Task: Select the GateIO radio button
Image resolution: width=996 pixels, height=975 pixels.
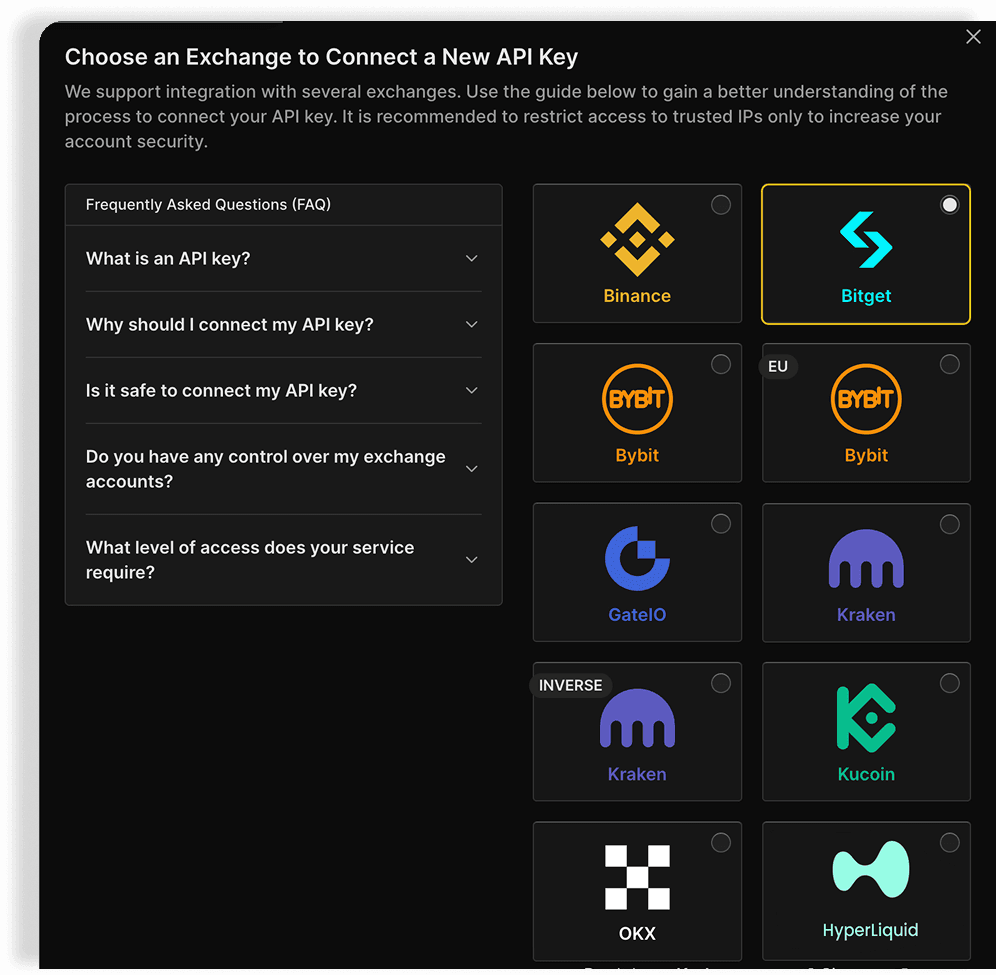Action: point(720,523)
